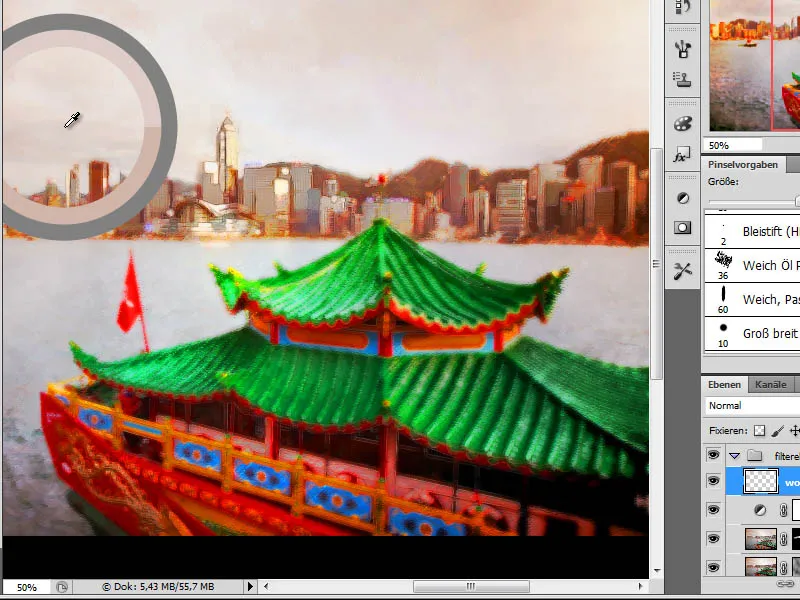Image resolution: width=800 pixels, height=600 pixels.
Task: Switch to the Kanäle tab
Action: 770,385
